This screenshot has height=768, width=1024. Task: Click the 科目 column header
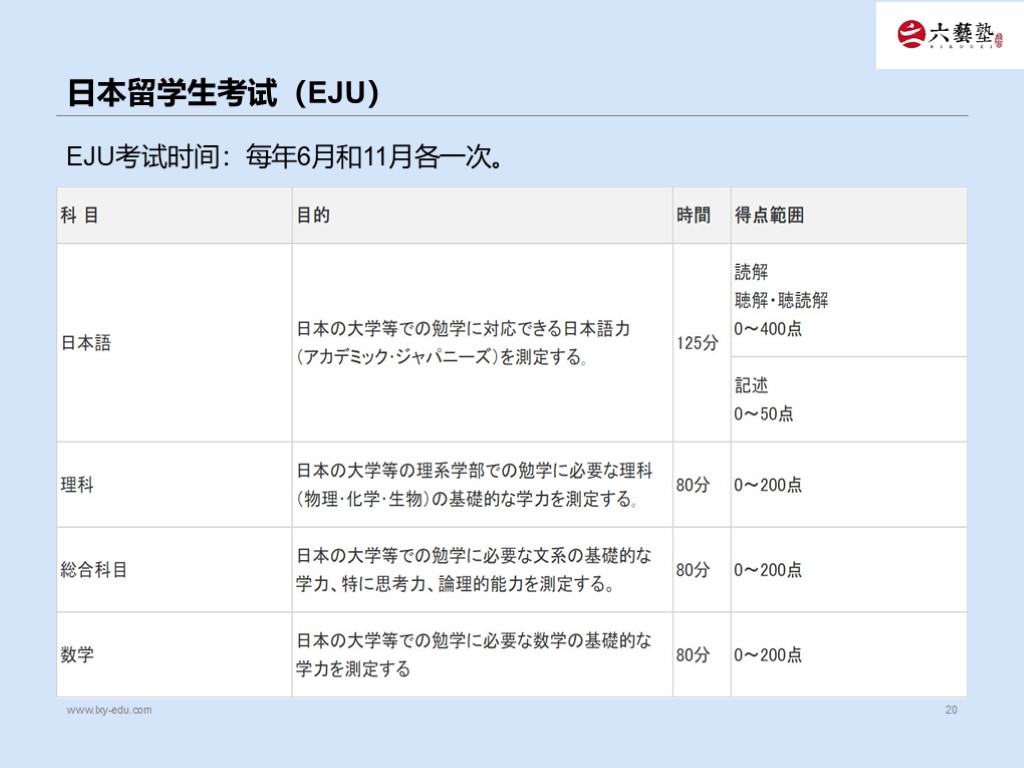pos(80,215)
